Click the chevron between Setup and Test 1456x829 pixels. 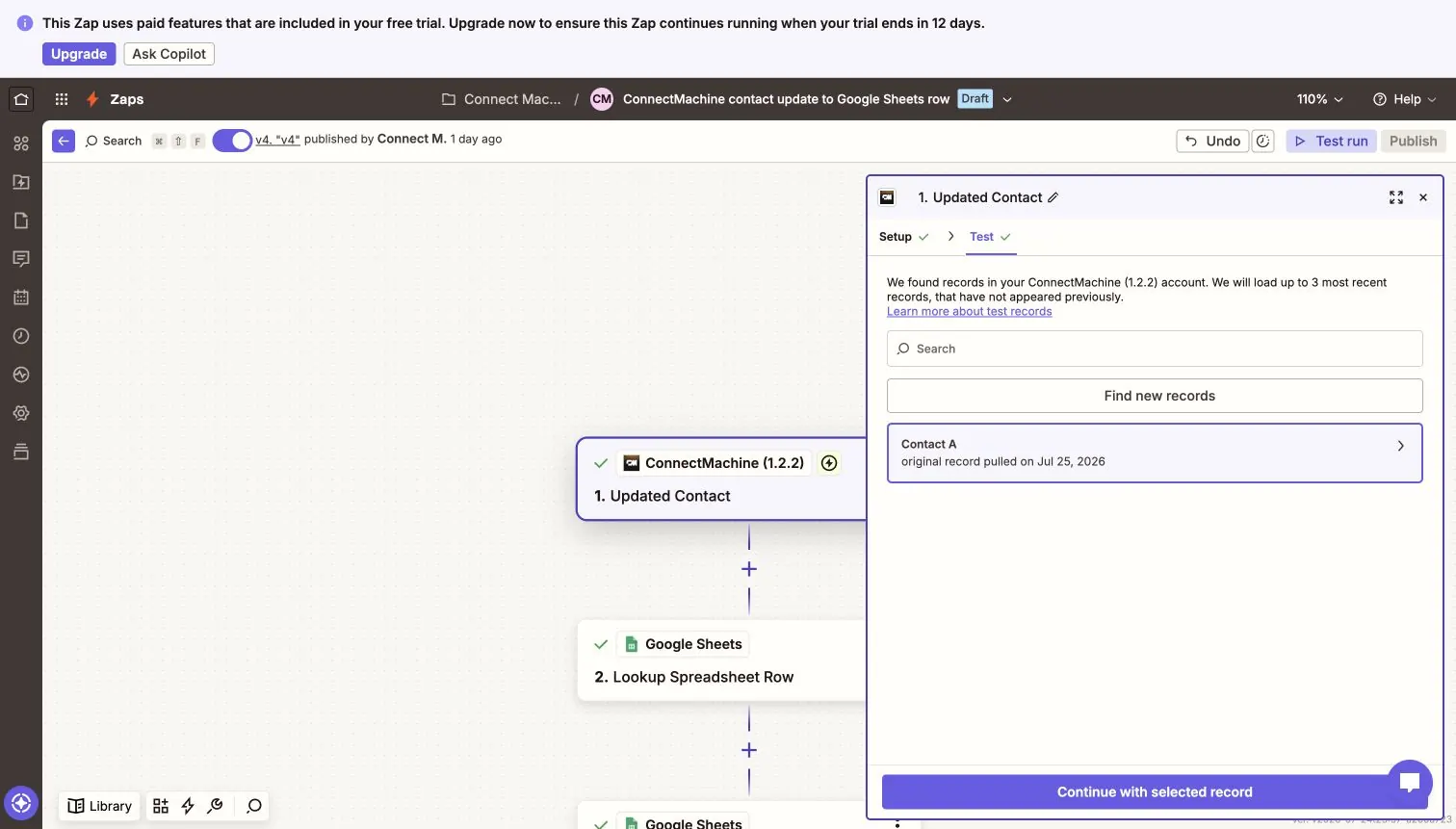coord(950,236)
